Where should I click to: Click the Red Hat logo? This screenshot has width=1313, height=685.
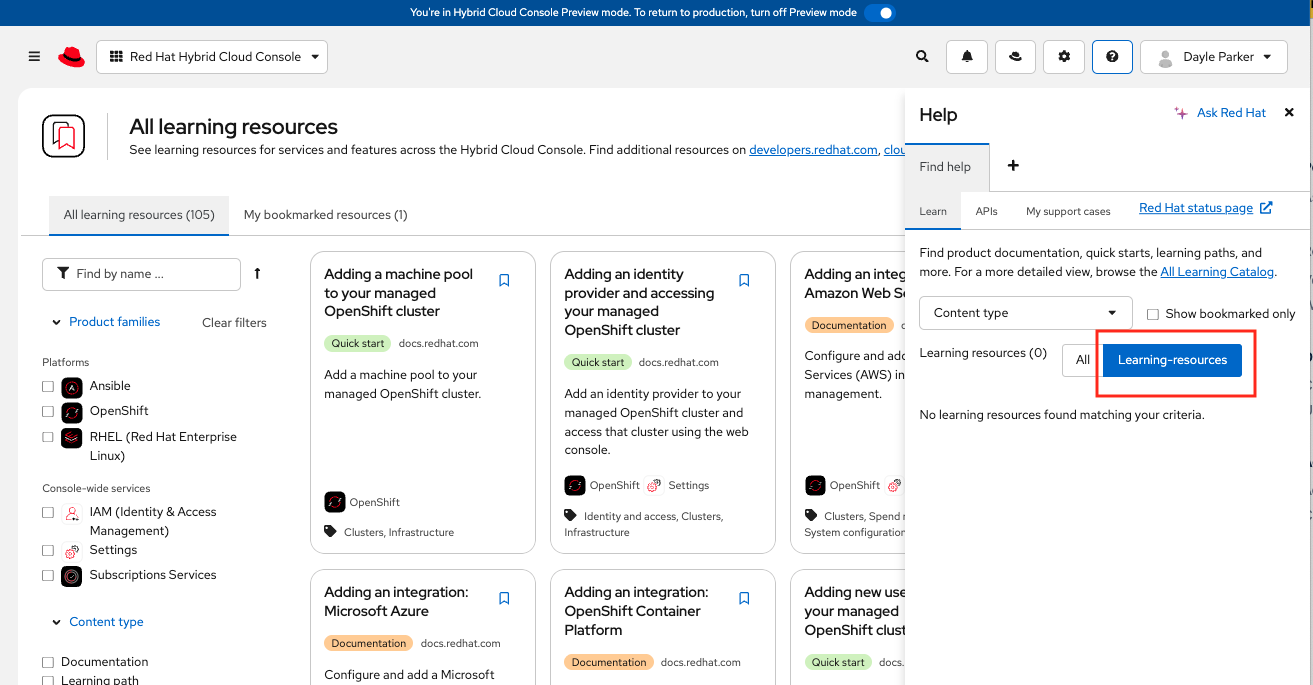coord(71,57)
